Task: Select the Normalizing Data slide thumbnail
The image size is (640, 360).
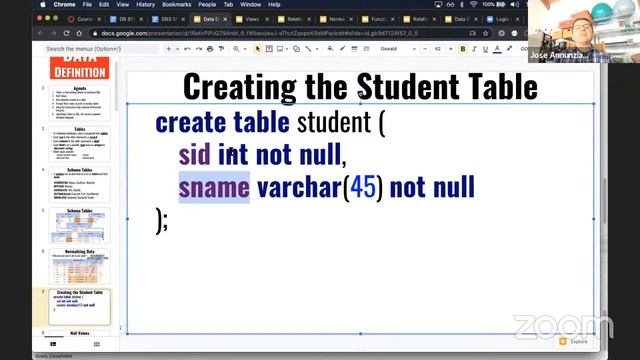Action: point(80,266)
